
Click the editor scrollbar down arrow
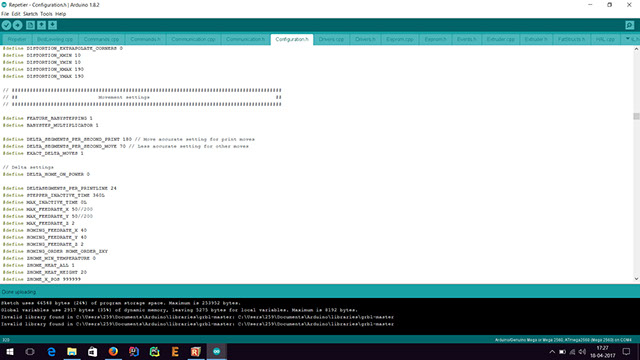pos(636,279)
